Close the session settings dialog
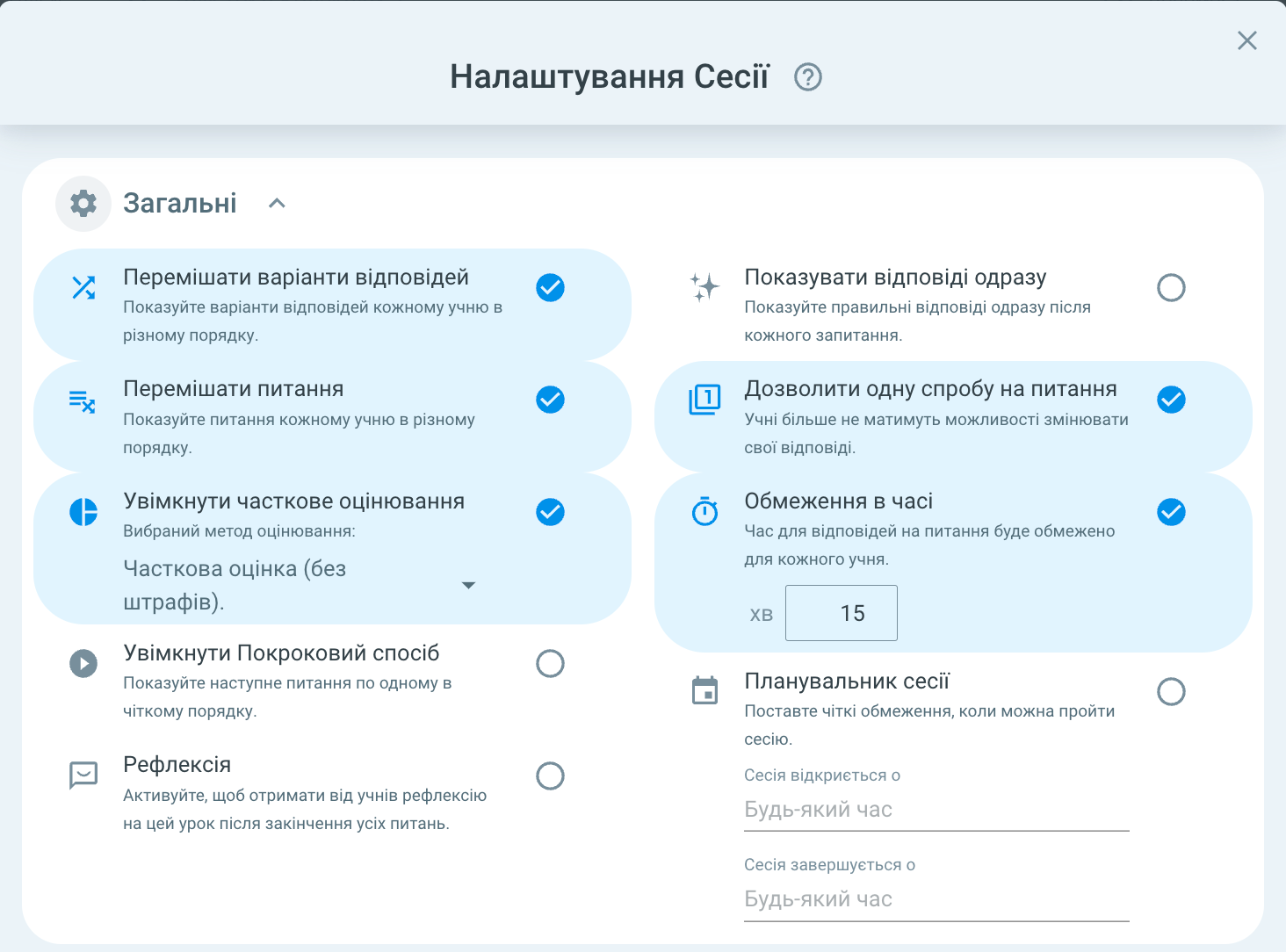 click(x=1247, y=40)
